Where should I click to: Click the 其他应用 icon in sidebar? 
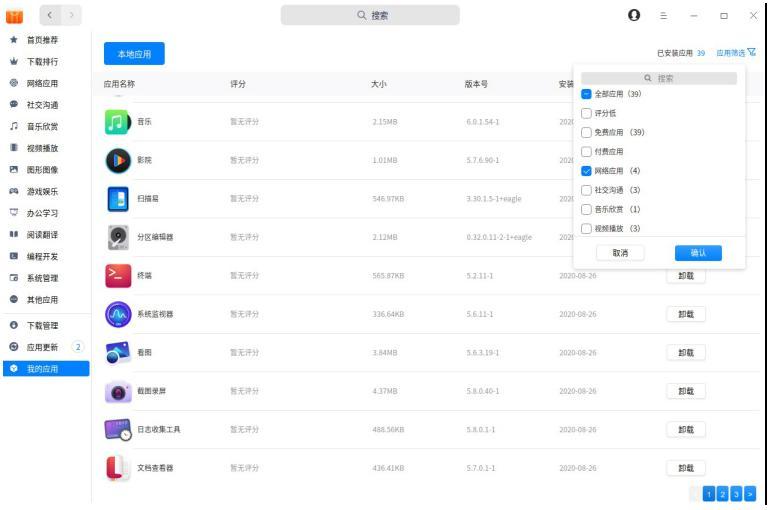click(14, 299)
